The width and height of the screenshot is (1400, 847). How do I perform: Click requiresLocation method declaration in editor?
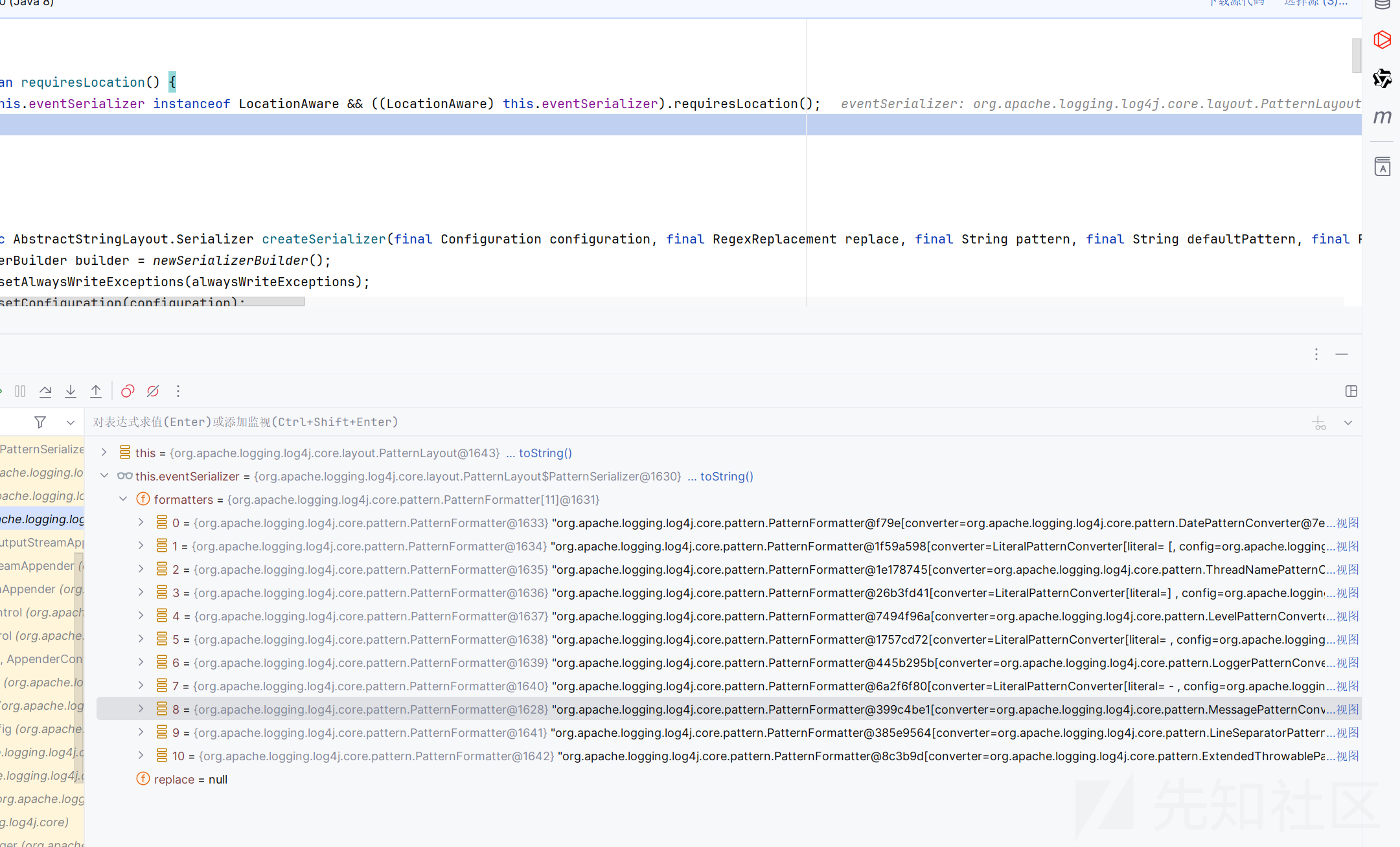point(83,82)
